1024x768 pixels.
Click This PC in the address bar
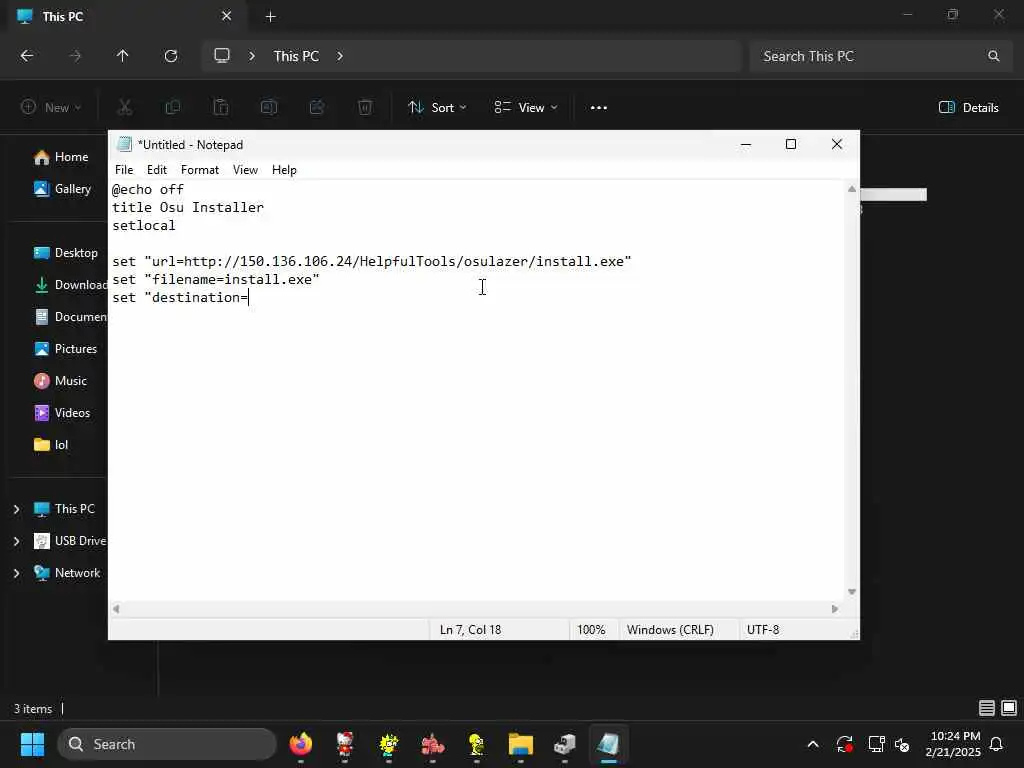point(296,56)
